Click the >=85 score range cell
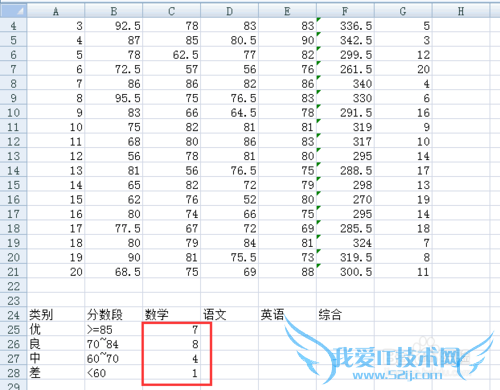The image size is (500, 390). click(114, 329)
